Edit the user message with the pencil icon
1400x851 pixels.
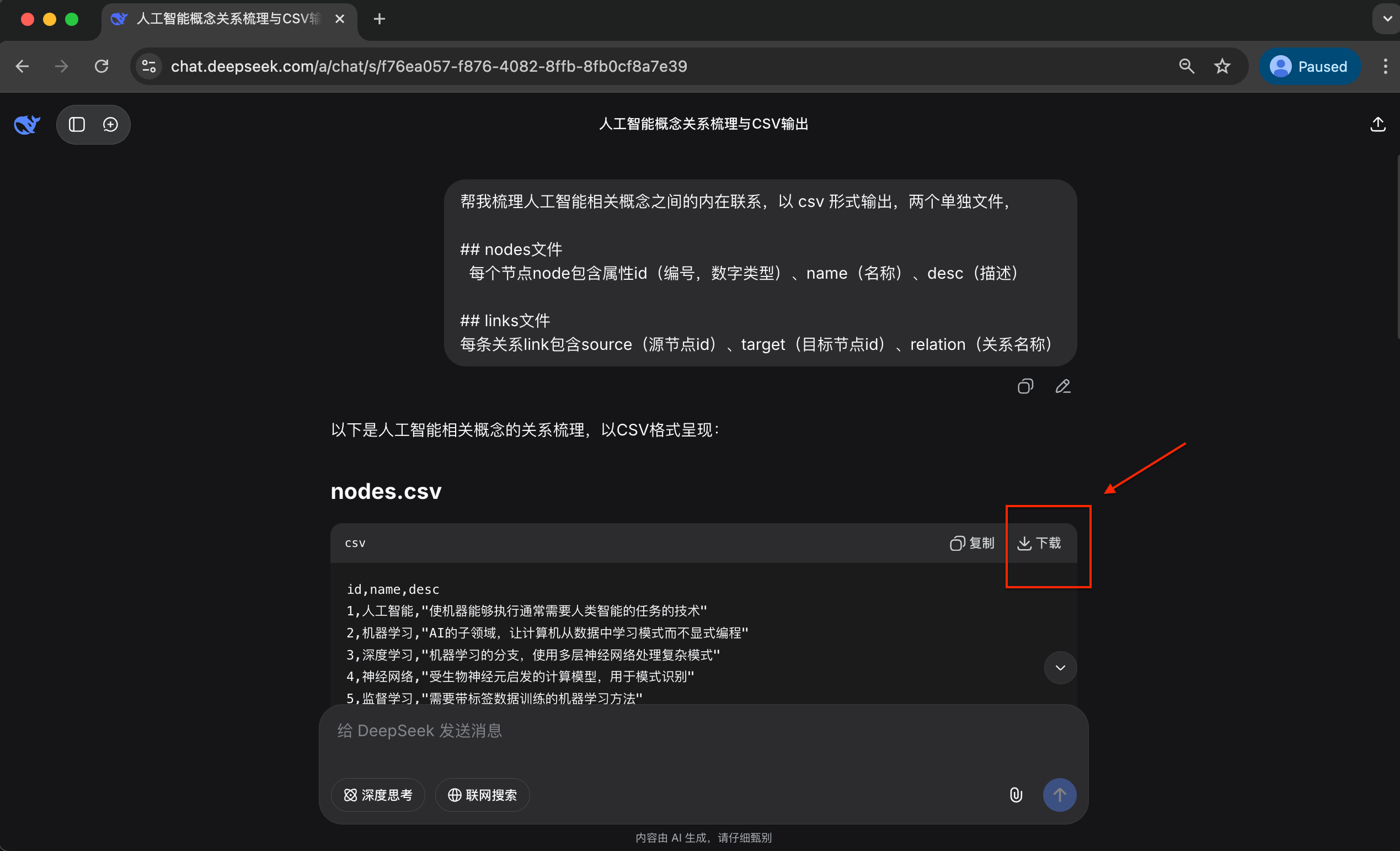coord(1062,386)
